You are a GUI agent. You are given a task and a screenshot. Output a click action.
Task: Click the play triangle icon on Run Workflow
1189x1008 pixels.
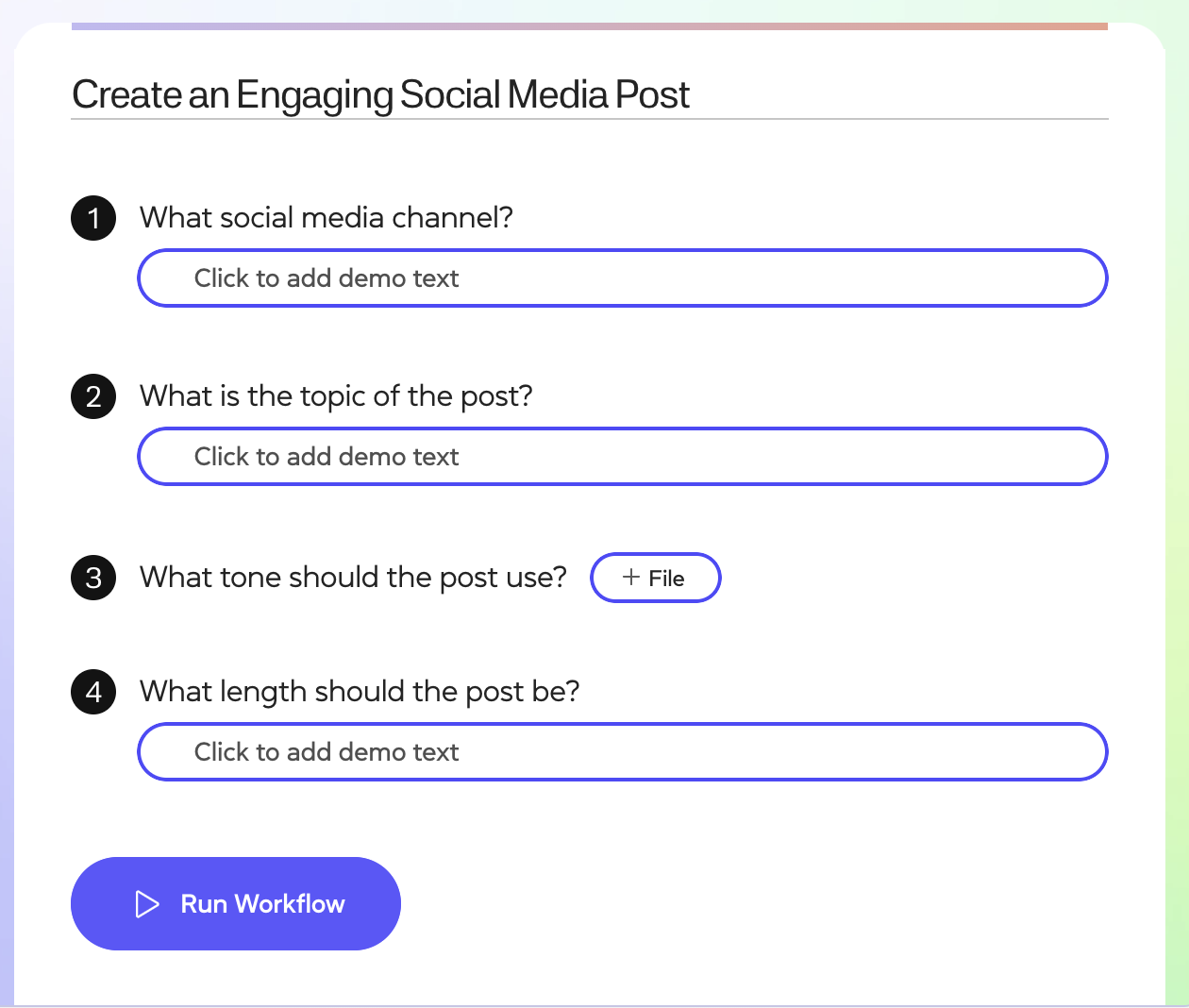(x=147, y=904)
